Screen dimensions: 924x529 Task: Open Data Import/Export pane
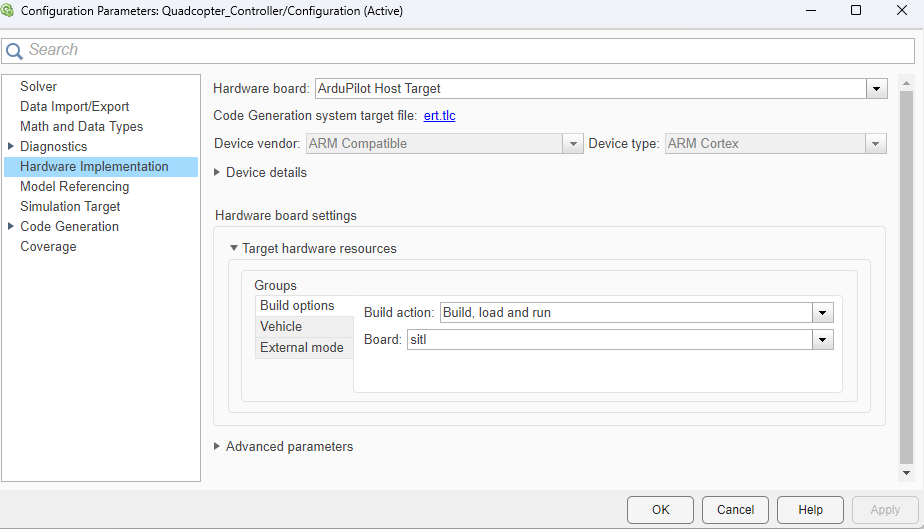74,107
